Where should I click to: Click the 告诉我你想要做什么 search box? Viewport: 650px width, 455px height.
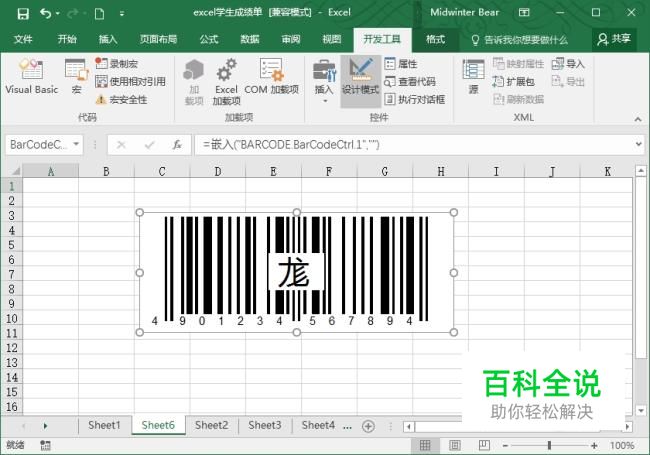click(x=520, y=40)
